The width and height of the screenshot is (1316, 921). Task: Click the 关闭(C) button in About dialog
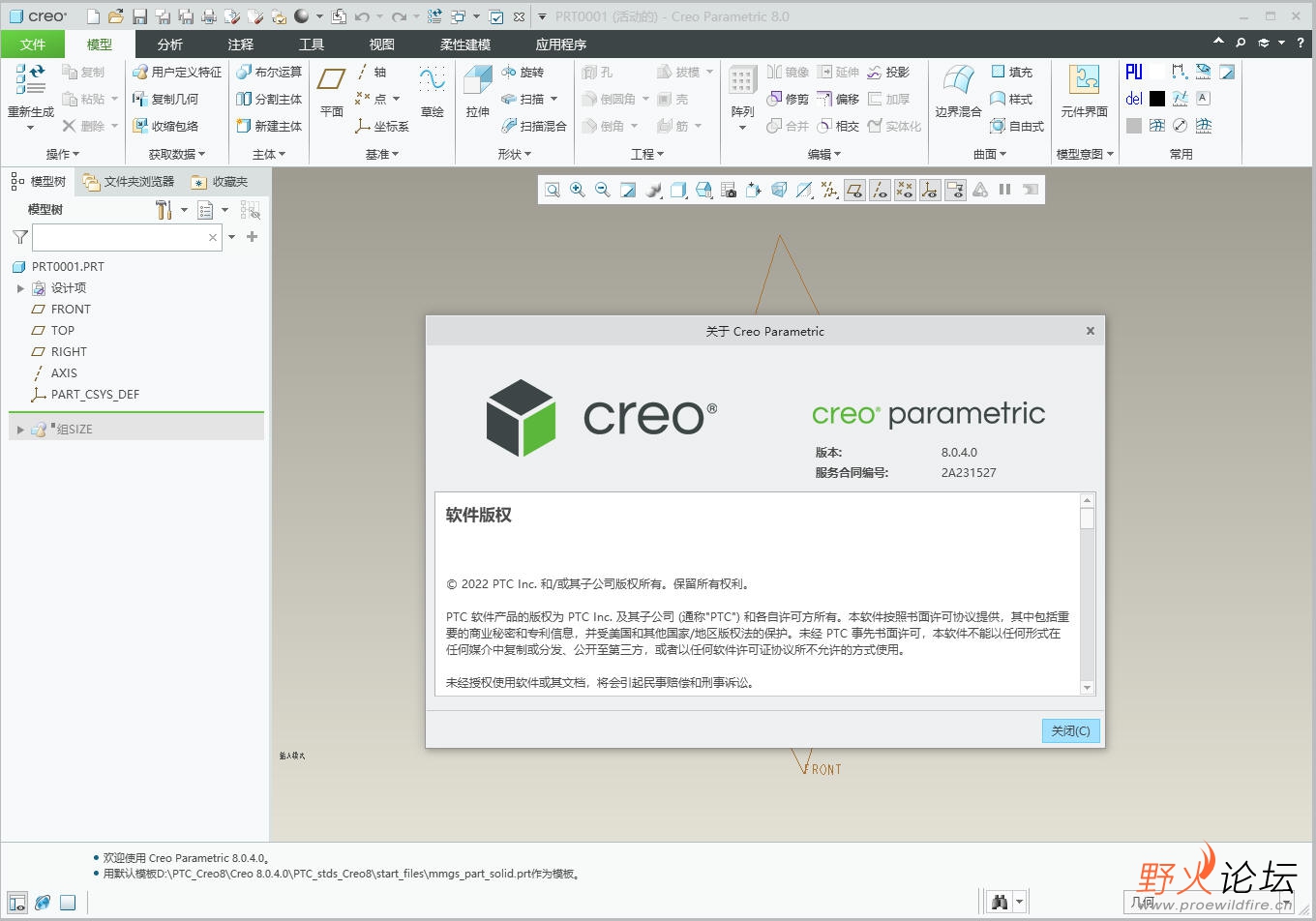pos(1070,731)
